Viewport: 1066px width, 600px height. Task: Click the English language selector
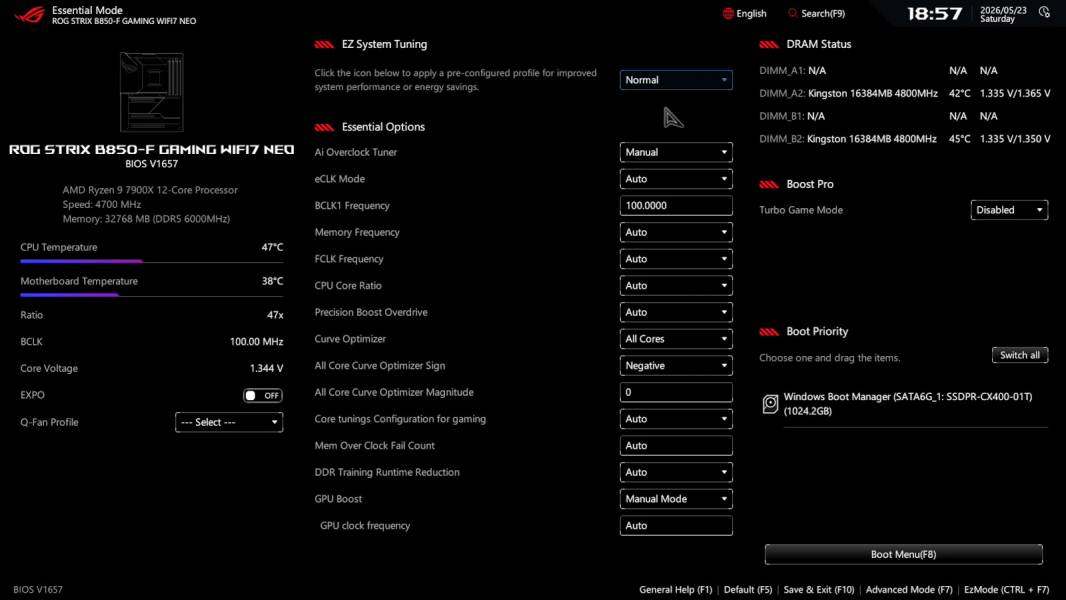tap(744, 14)
